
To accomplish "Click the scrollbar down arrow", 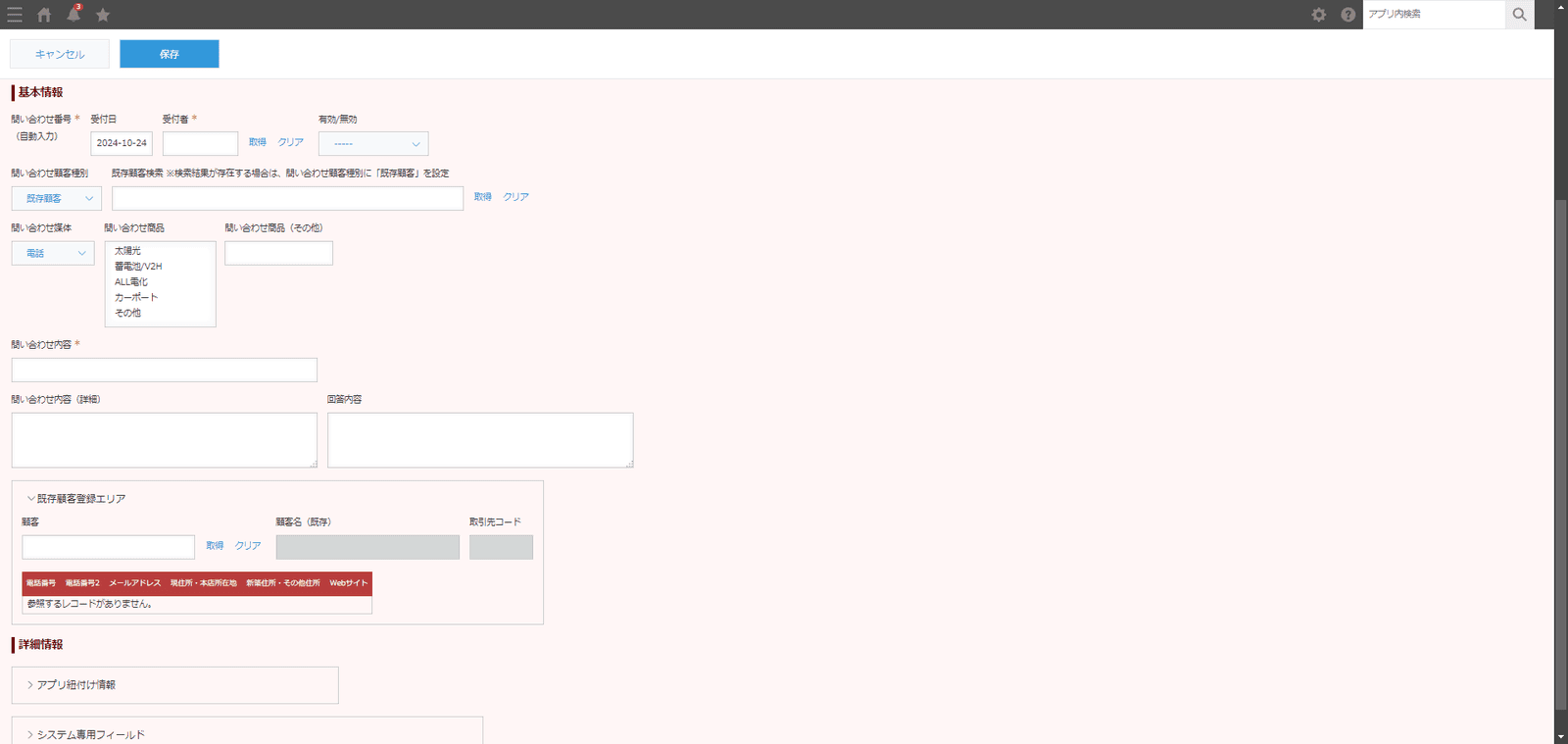I will pos(1561,736).
